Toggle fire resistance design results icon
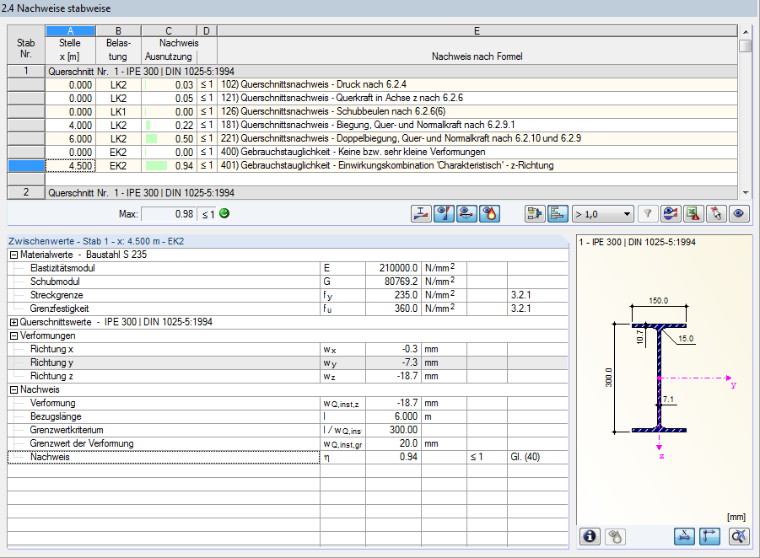Viewport: 760px width, 558px height. click(x=490, y=214)
